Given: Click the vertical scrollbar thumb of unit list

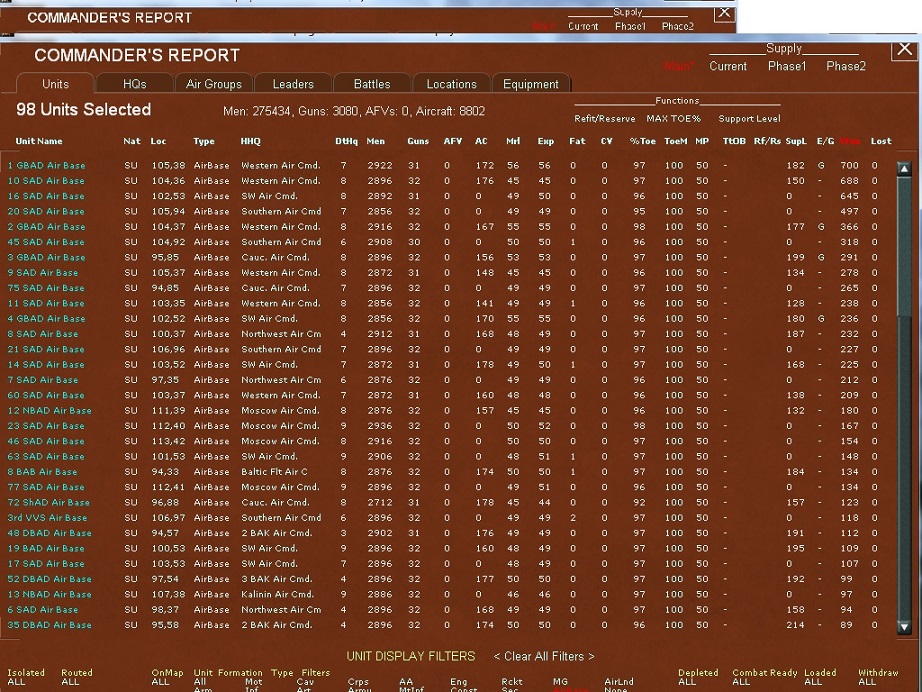Looking at the screenshot, I should (x=904, y=246).
